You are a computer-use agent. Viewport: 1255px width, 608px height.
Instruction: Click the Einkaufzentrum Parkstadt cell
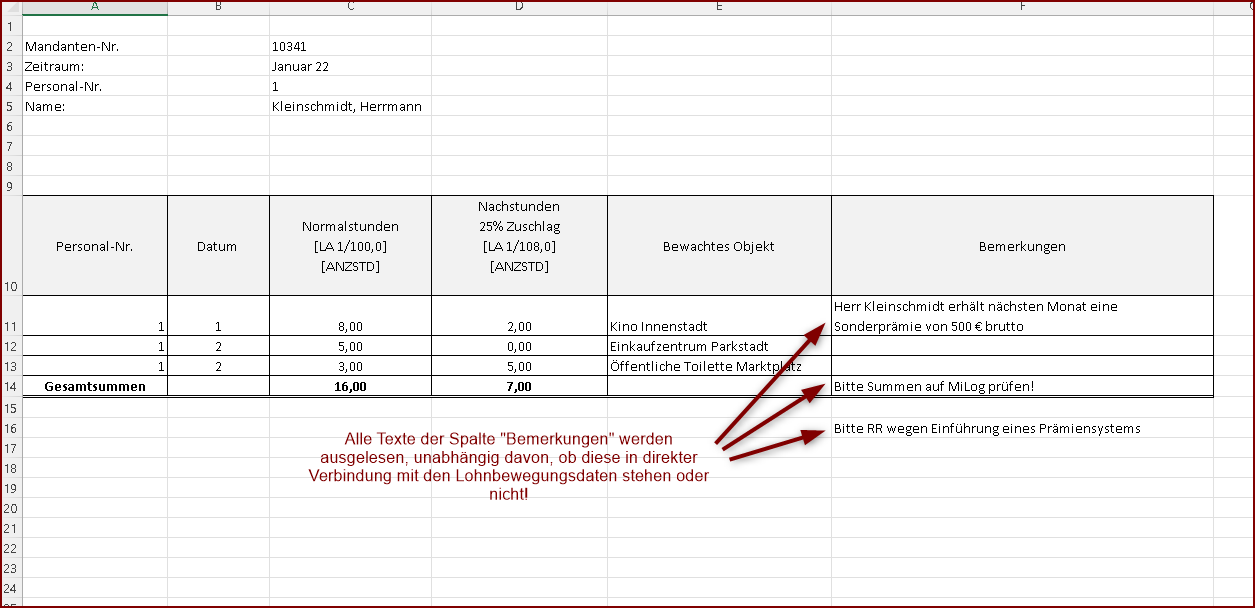click(689, 346)
